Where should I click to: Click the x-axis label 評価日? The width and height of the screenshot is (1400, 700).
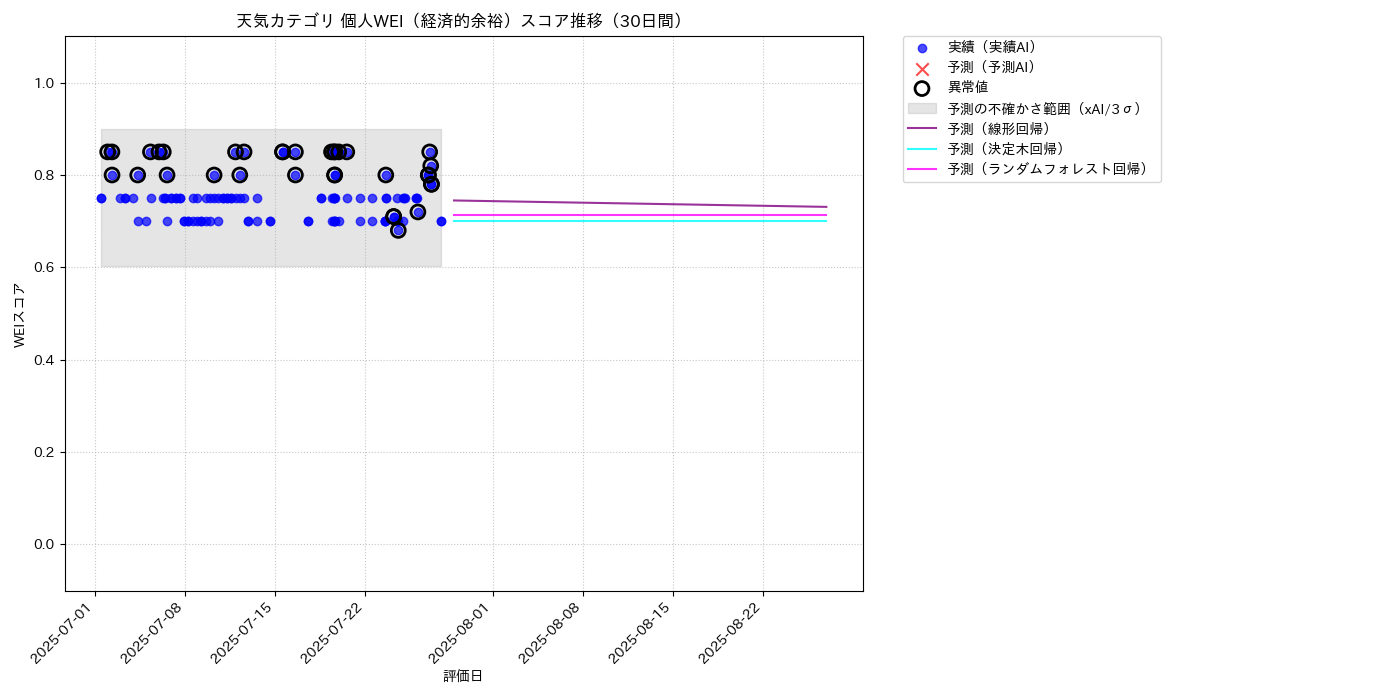(463, 677)
